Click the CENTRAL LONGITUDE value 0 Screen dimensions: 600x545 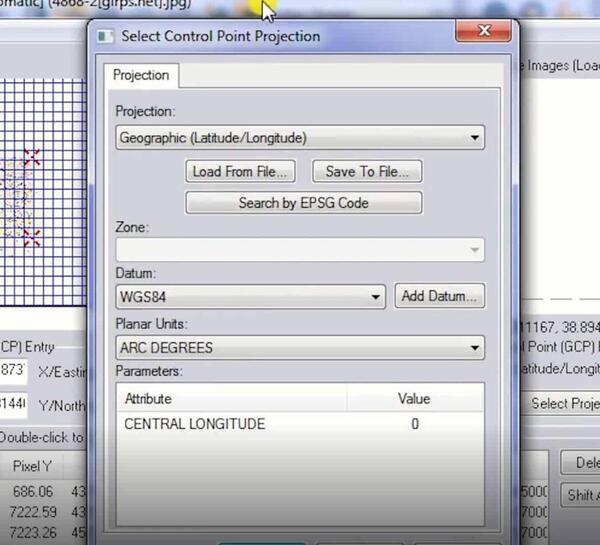click(x=415, y=424)
